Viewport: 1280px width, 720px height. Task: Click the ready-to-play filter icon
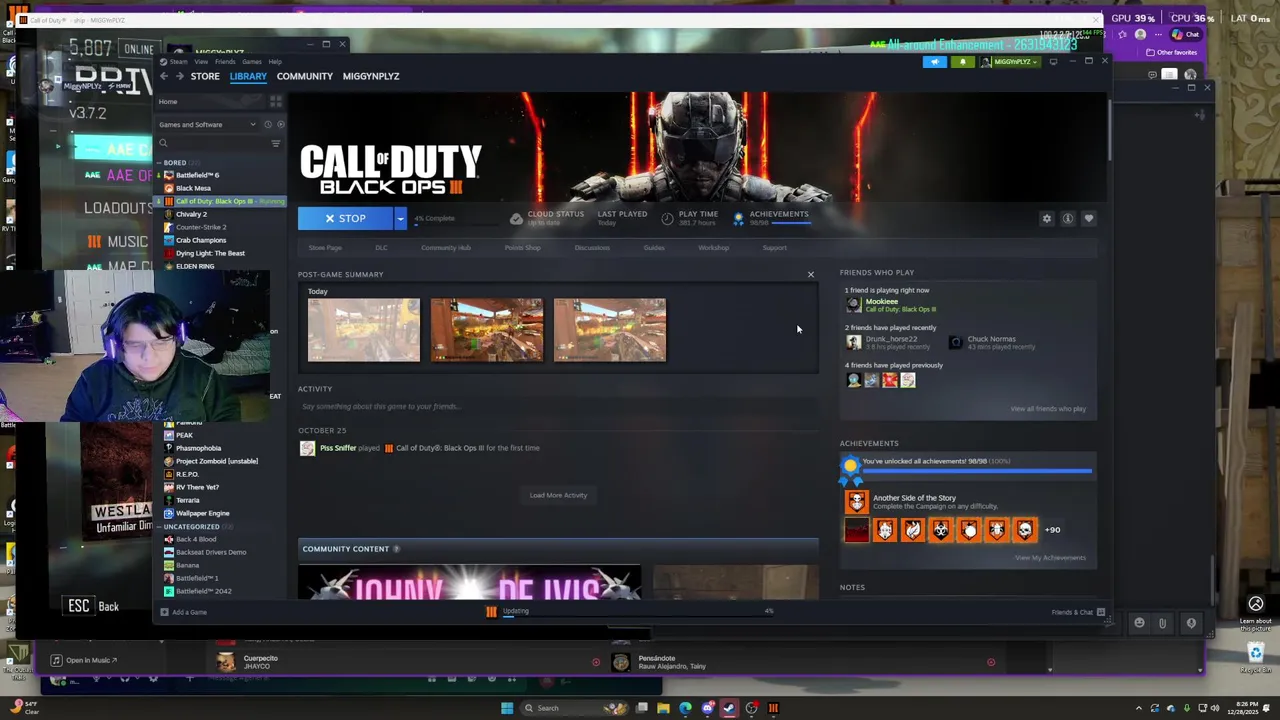(280, 124)
